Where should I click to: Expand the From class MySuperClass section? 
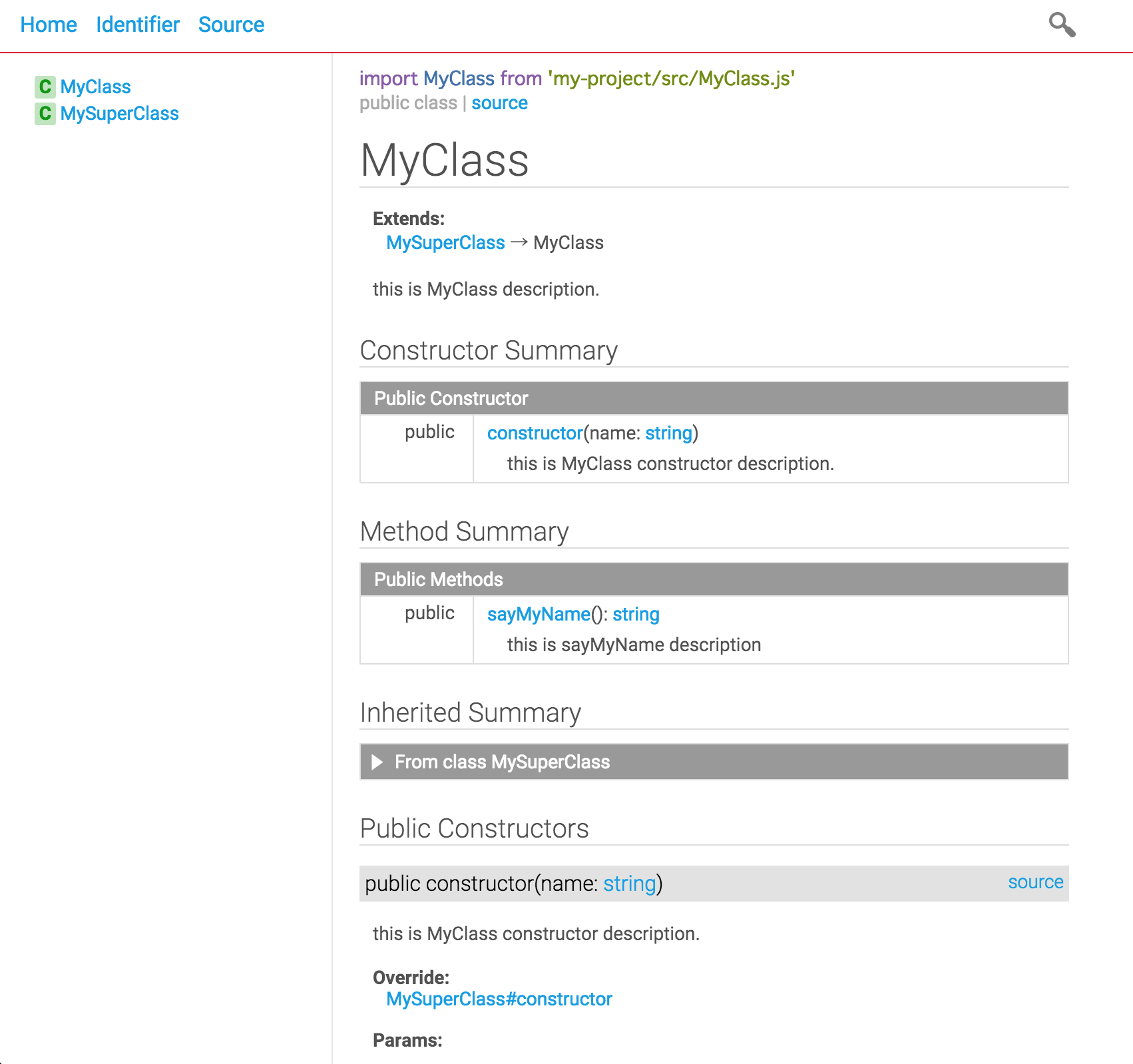pyautogui.click(x=714, y=762)
